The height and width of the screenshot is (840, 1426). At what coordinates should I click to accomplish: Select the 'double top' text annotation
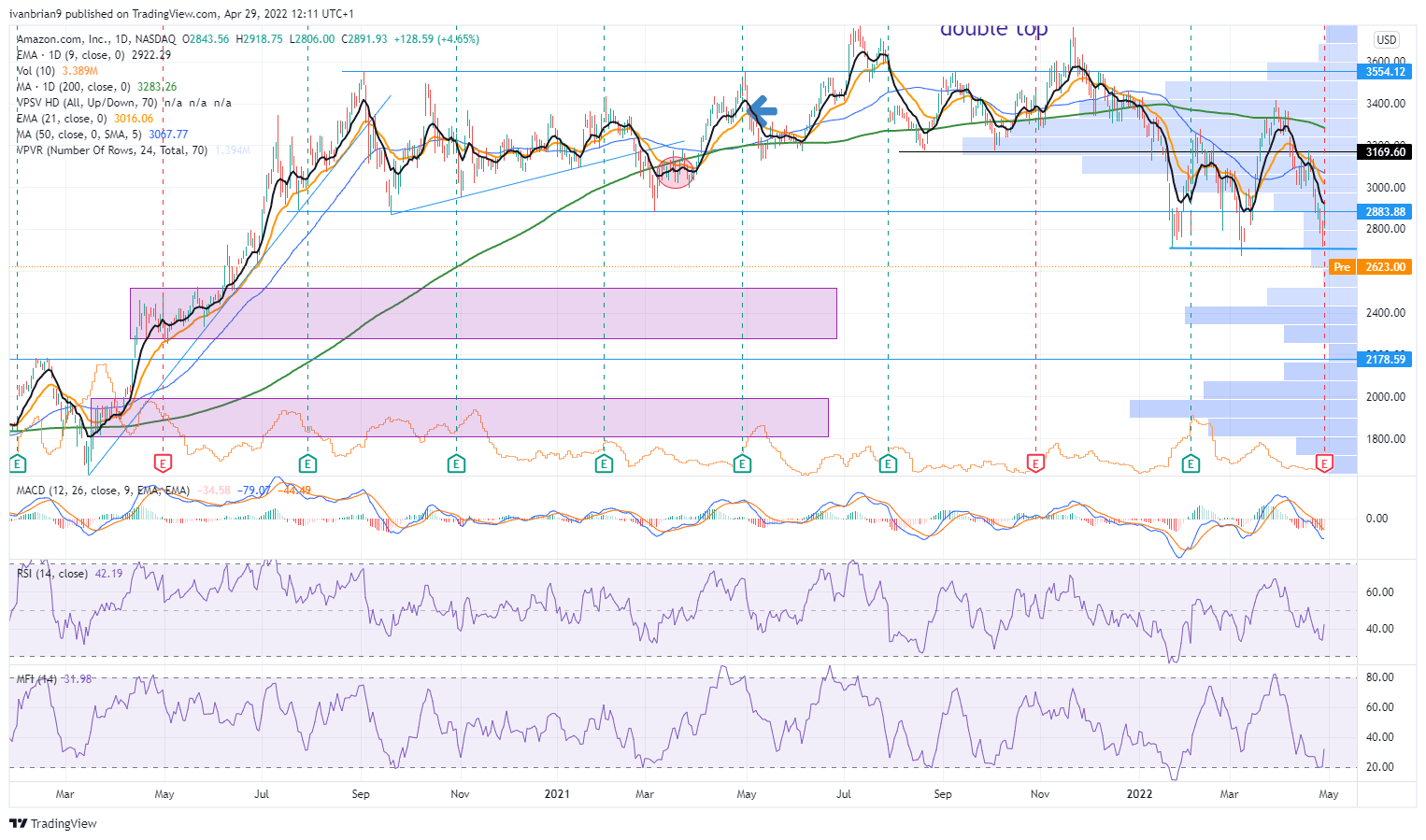pos(994,30)
